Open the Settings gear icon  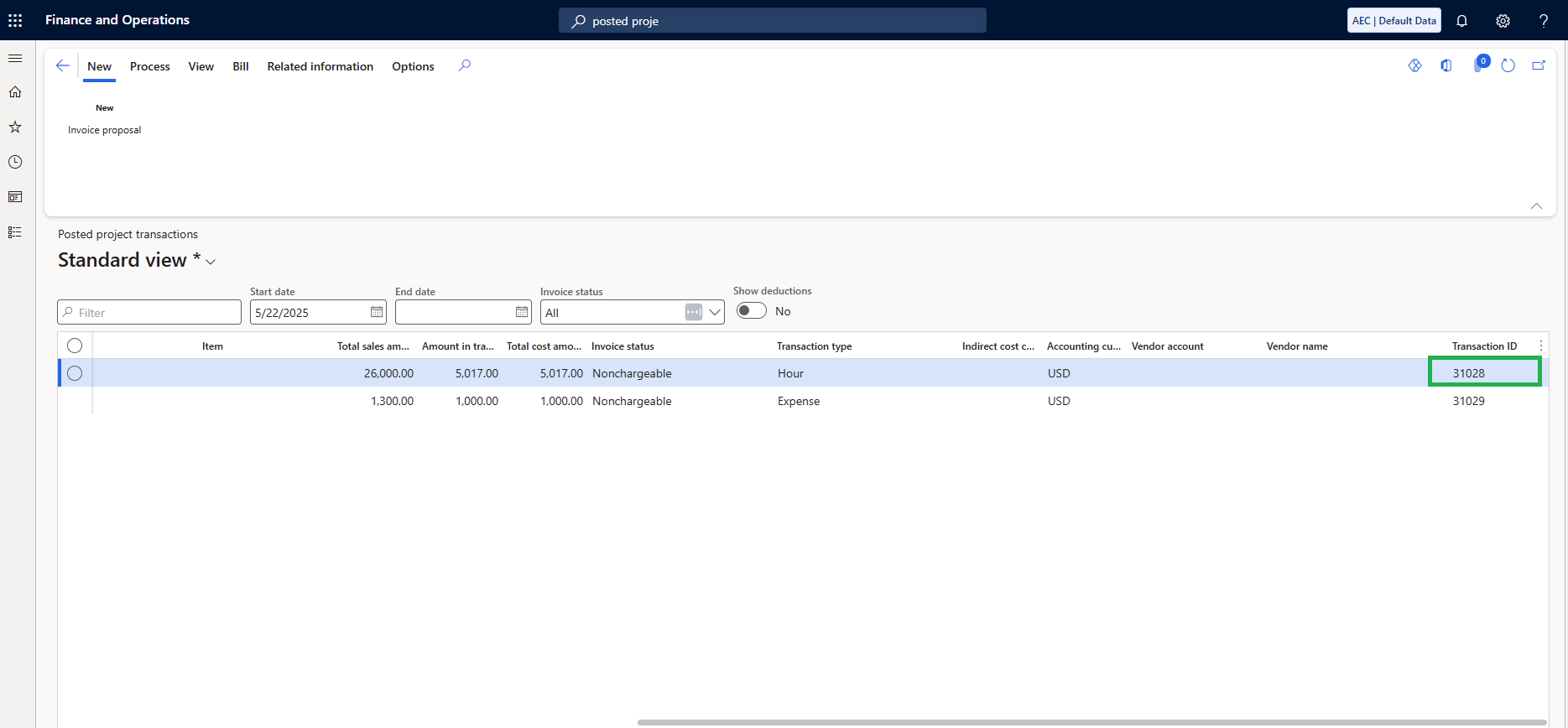point(1503,21)
